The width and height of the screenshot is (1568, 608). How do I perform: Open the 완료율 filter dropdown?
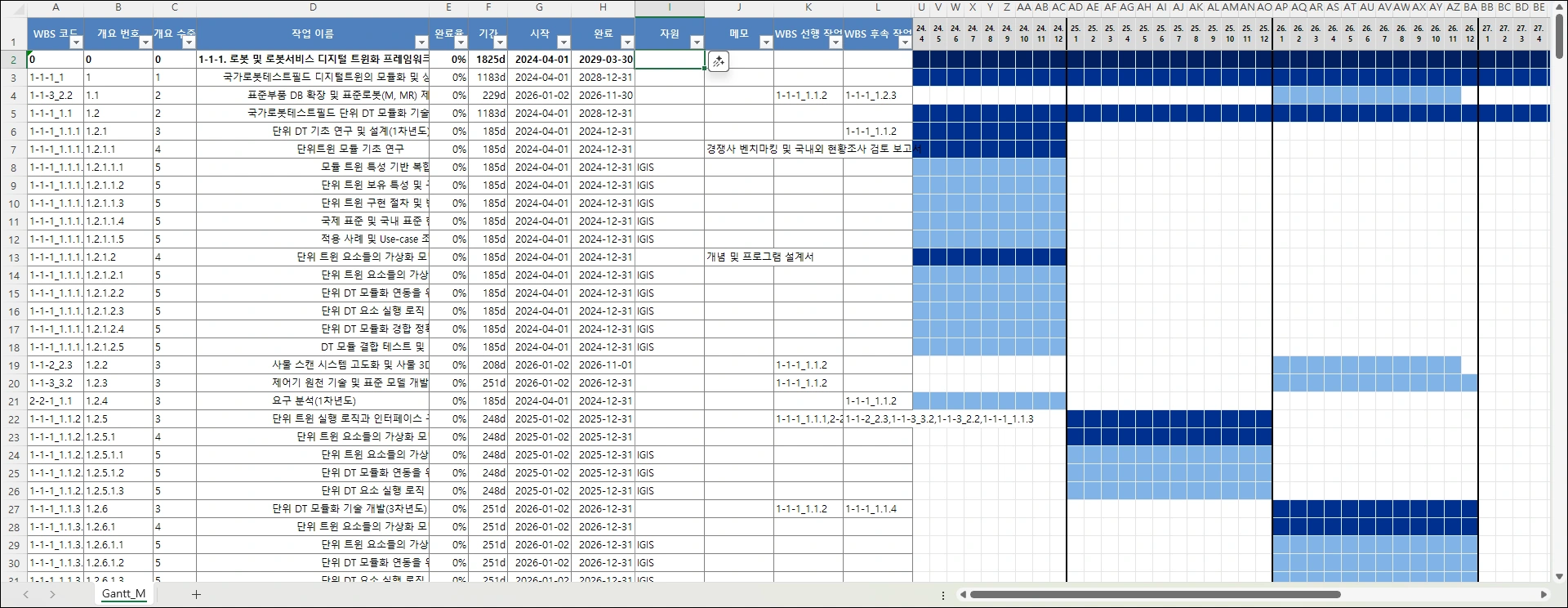click(x=461, y=42)
